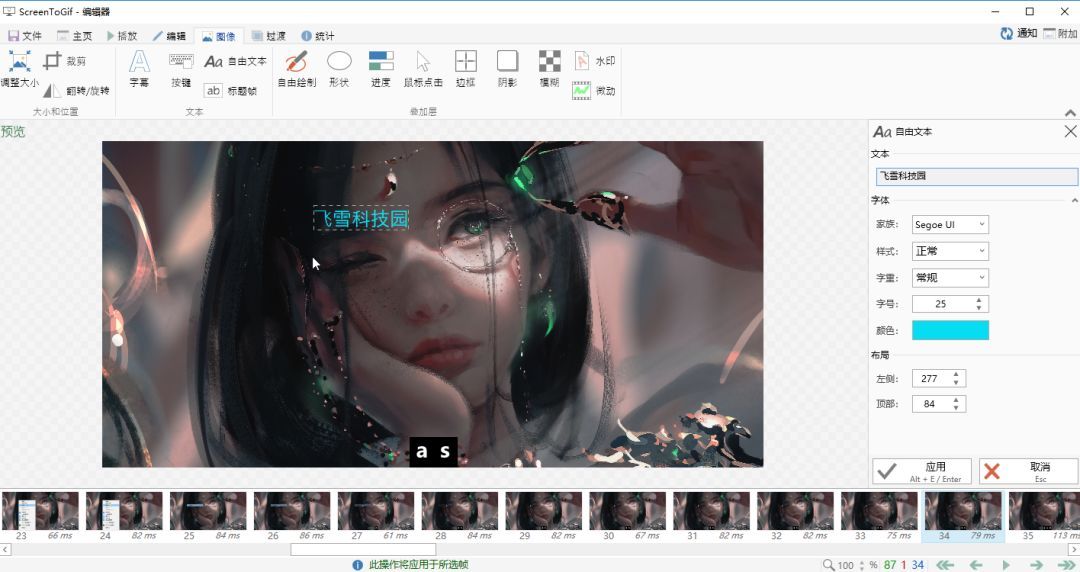1080x572 pixels.
Task: Open the 进度 progress overlay tool
Action: [x=381, y=69]
